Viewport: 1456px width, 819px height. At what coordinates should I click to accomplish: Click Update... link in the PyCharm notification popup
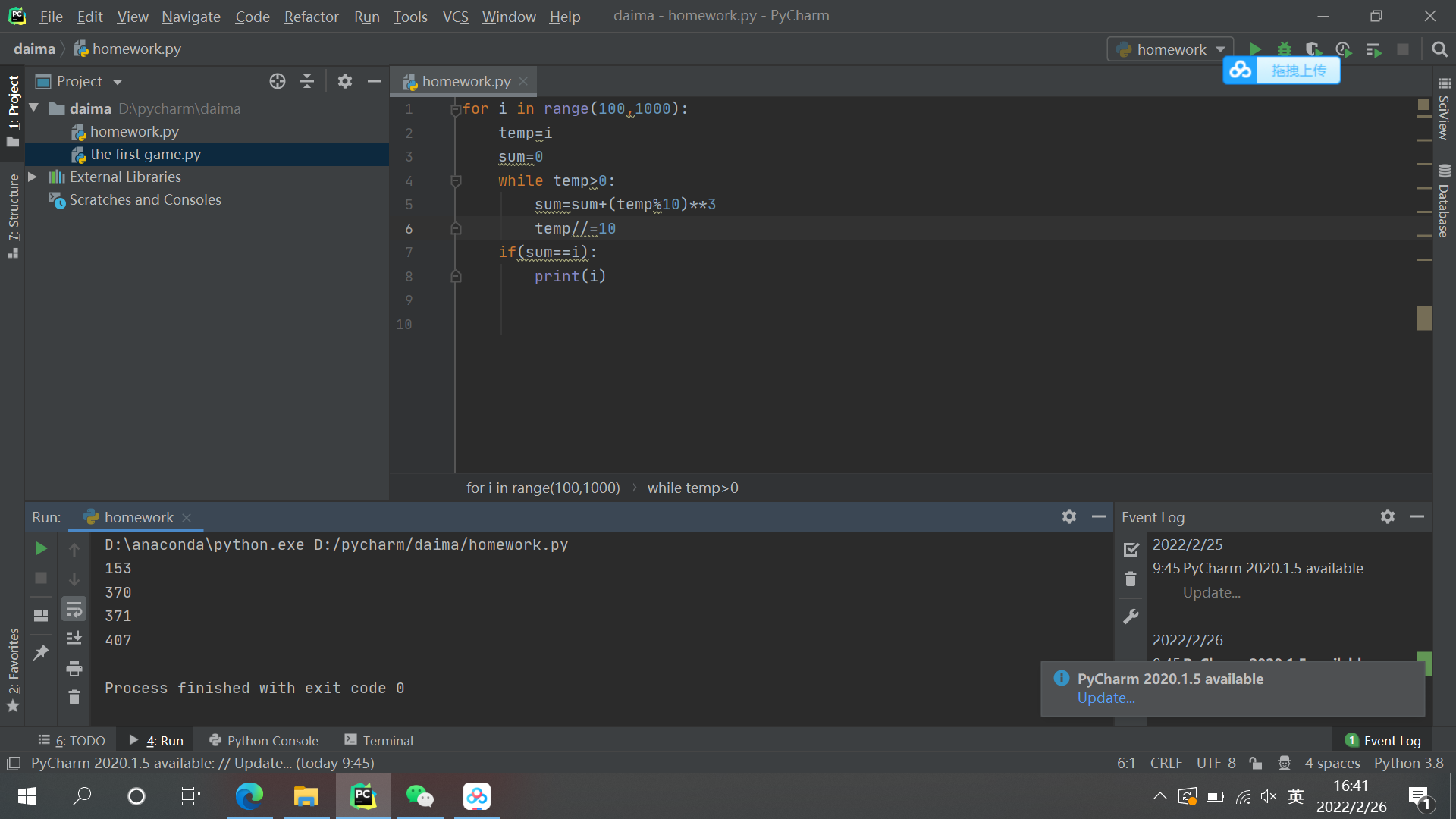(1106, 698)
